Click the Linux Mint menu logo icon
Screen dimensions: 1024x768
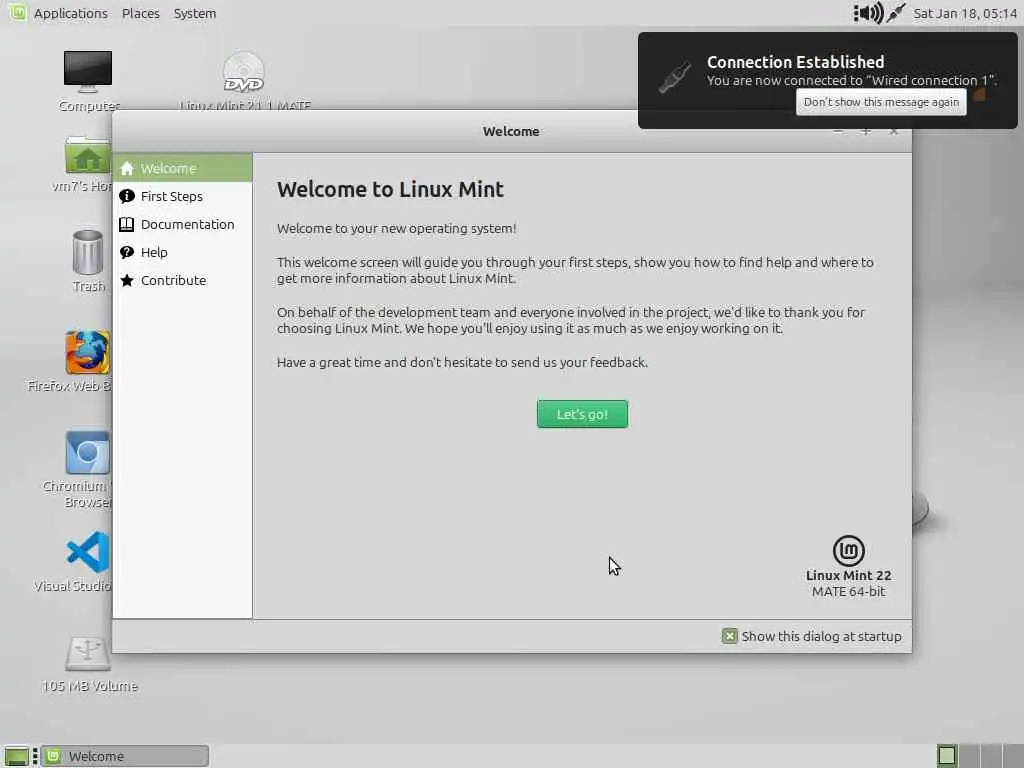tap(16, 12)
